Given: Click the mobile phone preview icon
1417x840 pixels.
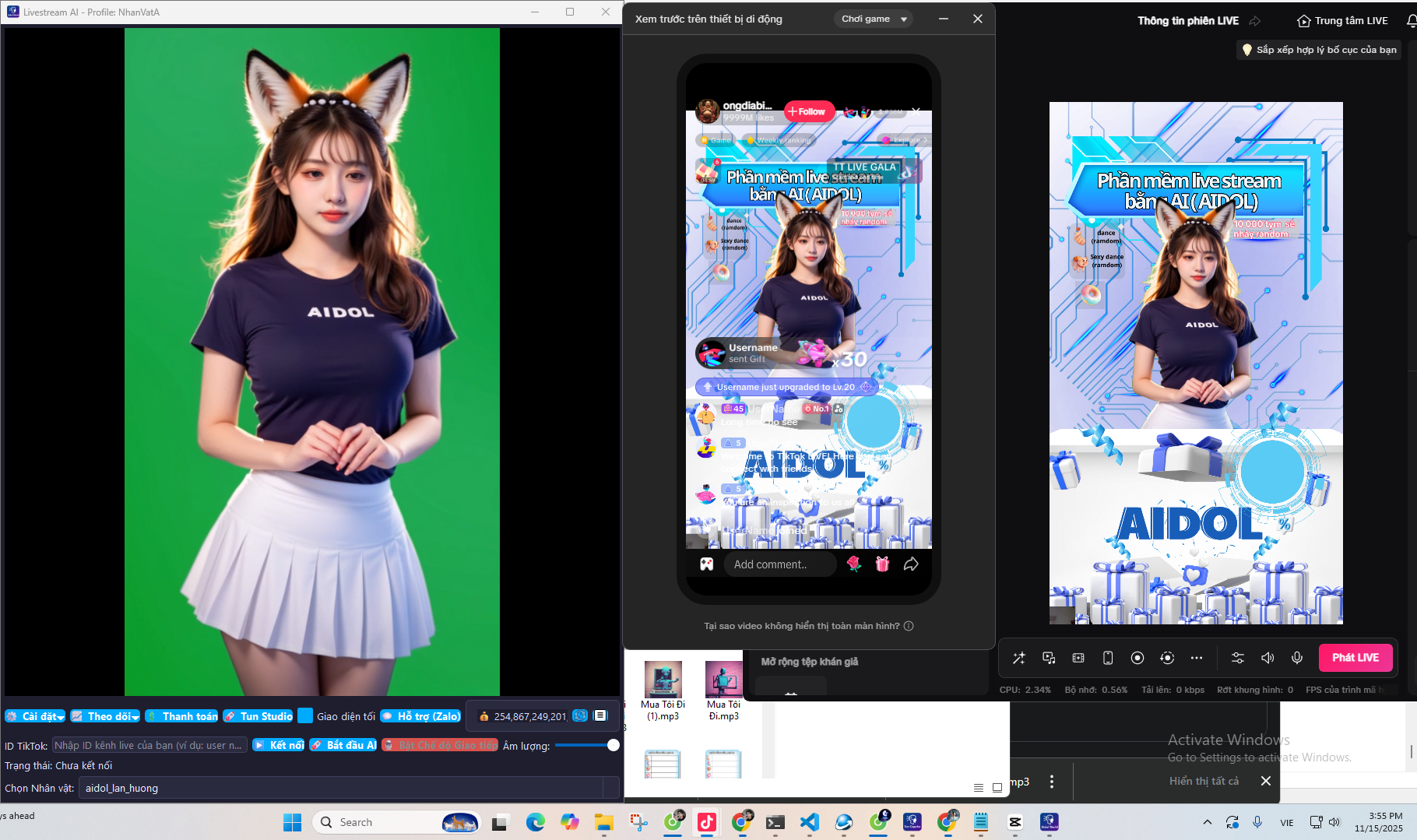Looking at the screenshot, I should pyautogui.click(x=1108, y=658).
